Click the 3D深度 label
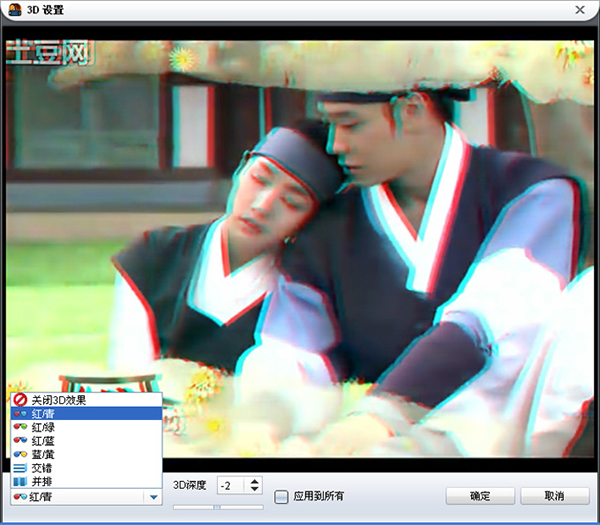600x525 pixels. pyautogui.click(x=189, y=485)
